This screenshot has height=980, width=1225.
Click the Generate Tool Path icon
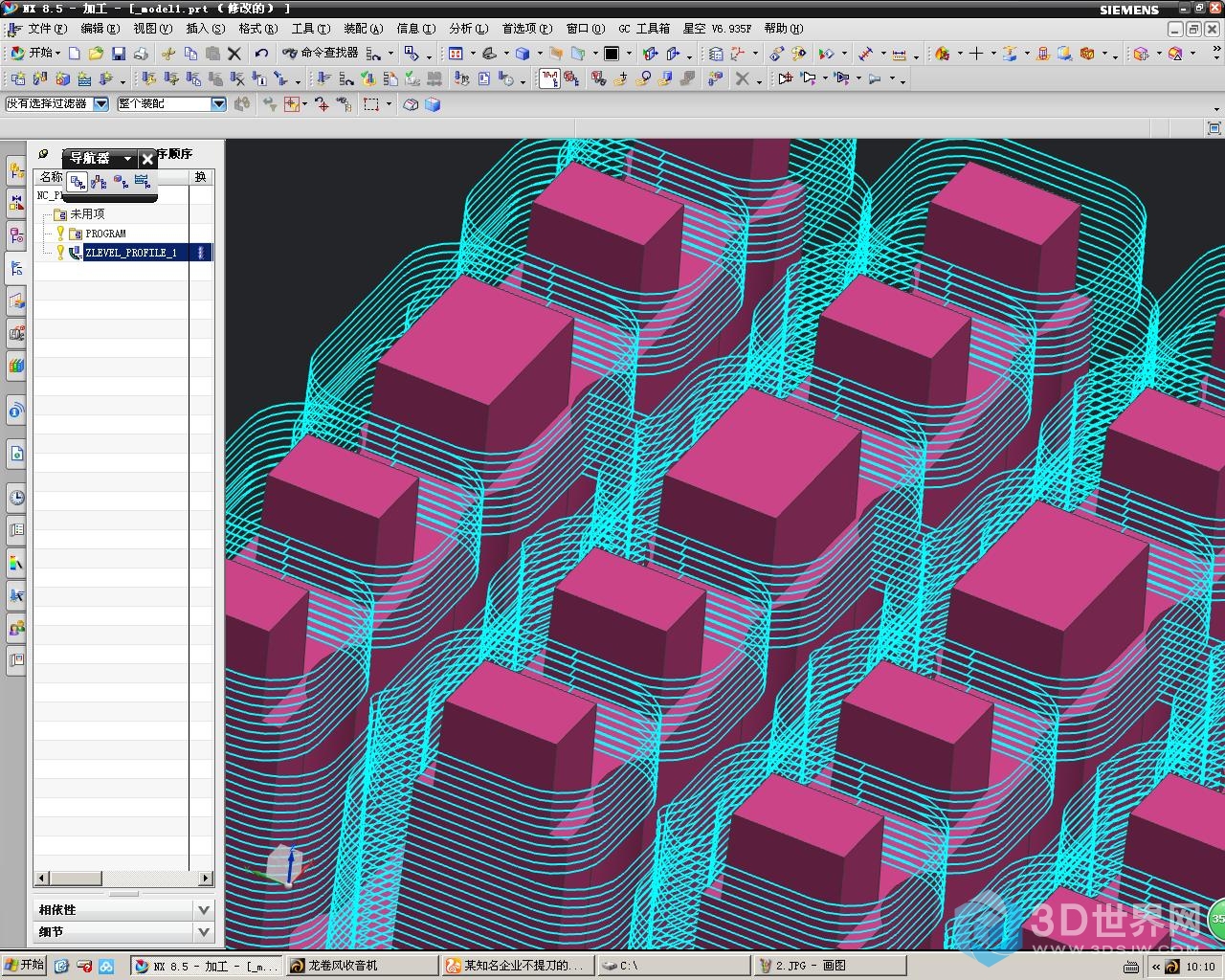pos(323,79)
